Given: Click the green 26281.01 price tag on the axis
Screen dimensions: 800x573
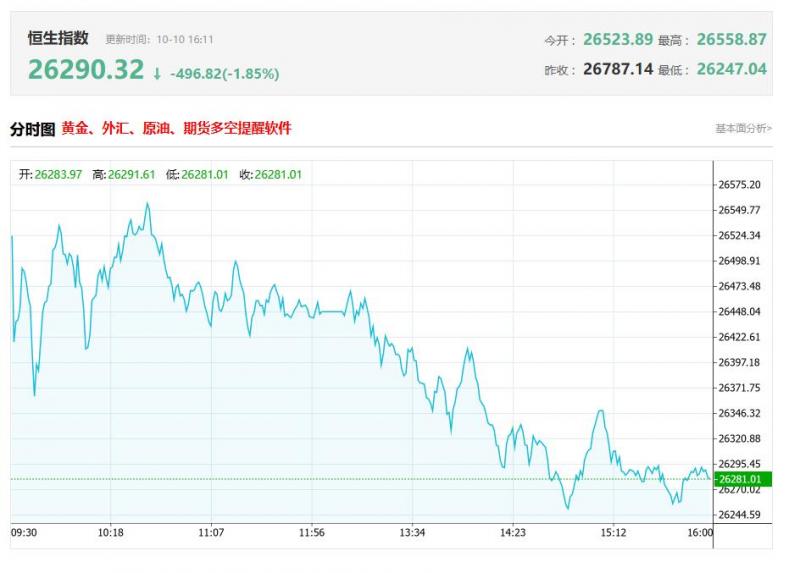Looking at the screenshot, I should coord(739,479).
